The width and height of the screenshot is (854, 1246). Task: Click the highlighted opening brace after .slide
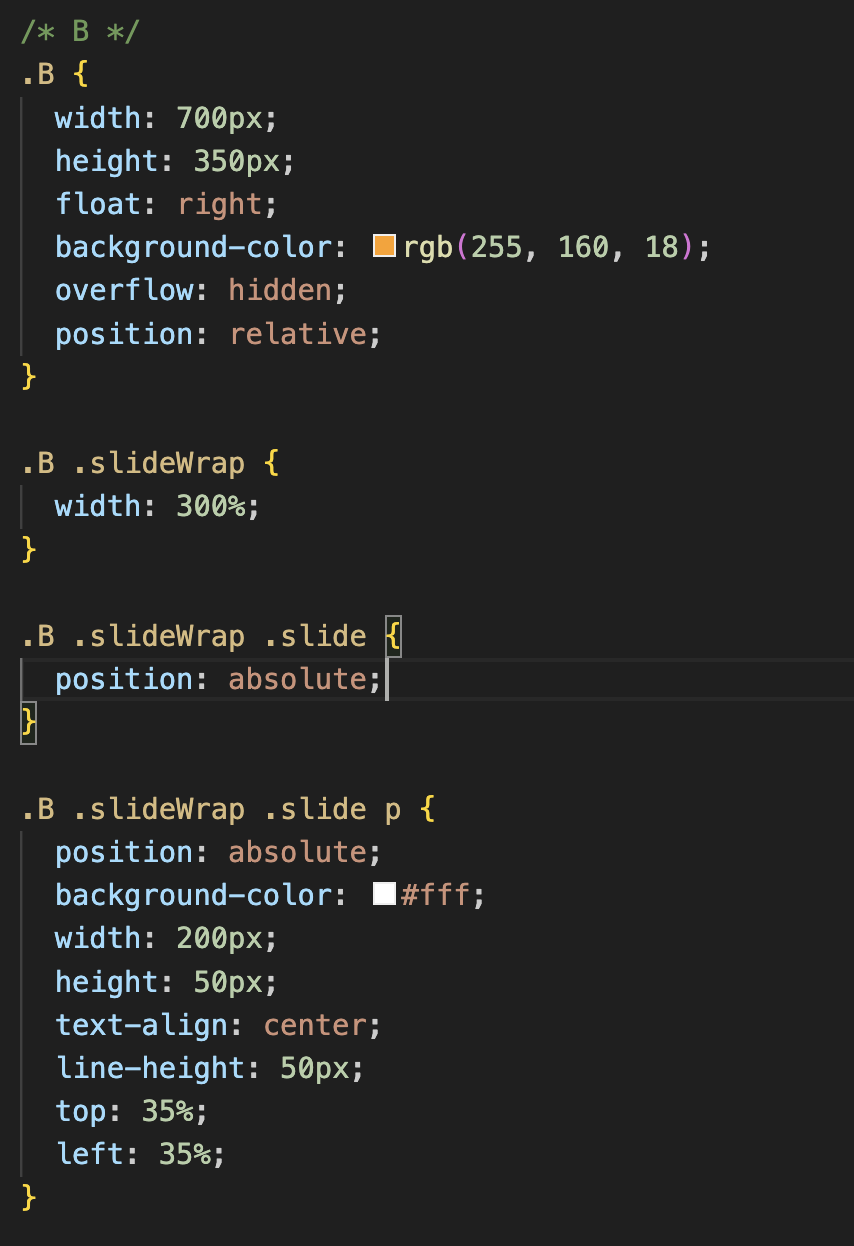point(393,636)
